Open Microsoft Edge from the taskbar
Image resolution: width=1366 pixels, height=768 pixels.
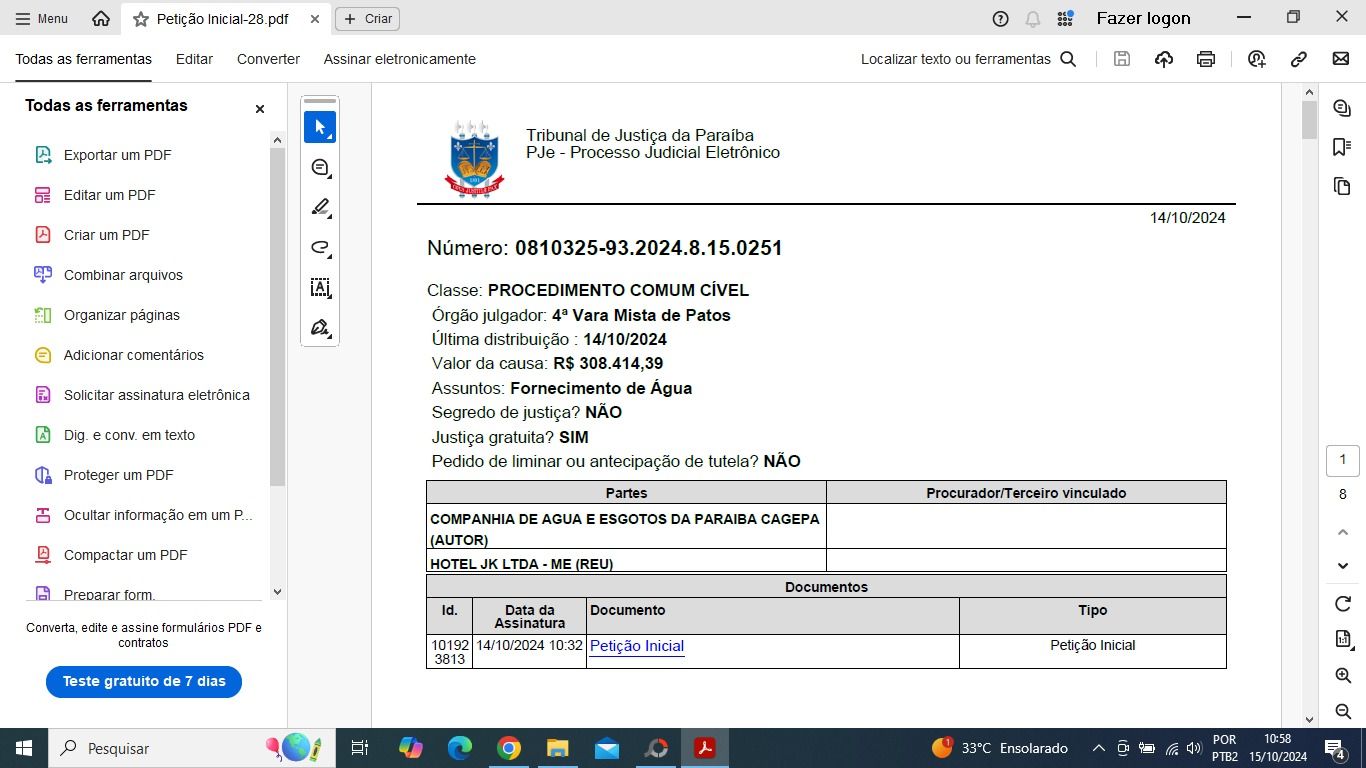[460, 748]
